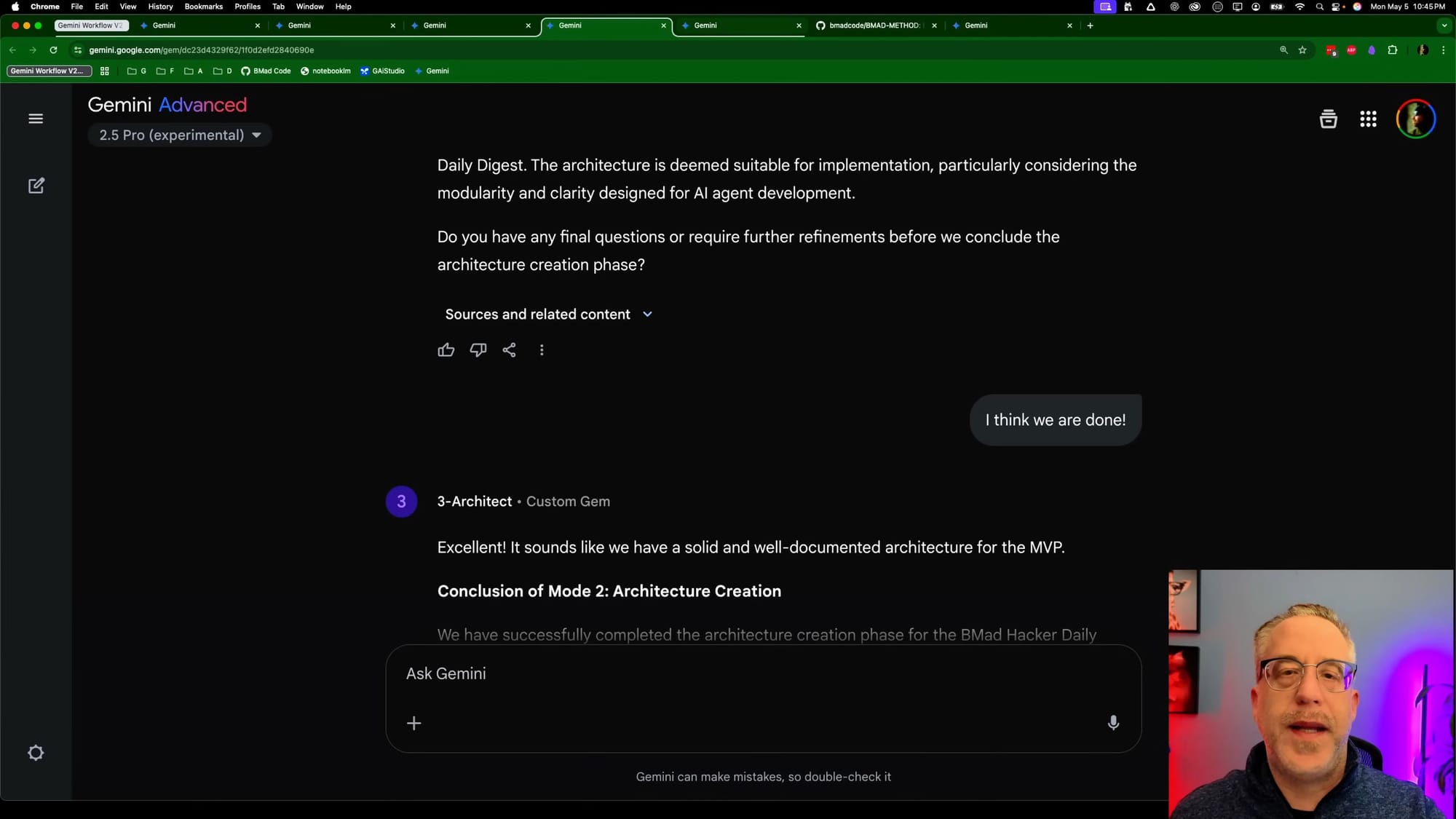Click the thumbs up icon
This screenshot has height=819, width=1456.
446,350
